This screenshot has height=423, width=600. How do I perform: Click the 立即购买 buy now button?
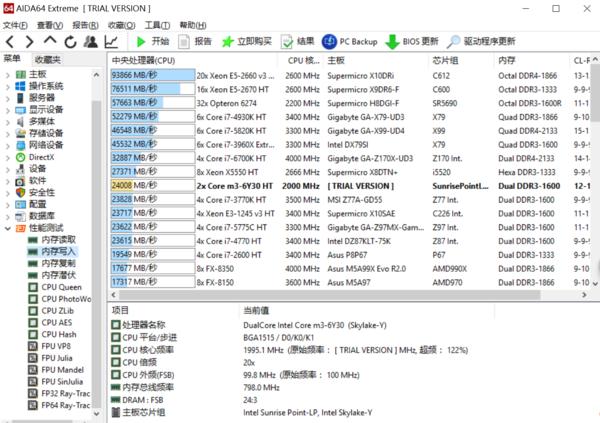[x=247, y=41]
